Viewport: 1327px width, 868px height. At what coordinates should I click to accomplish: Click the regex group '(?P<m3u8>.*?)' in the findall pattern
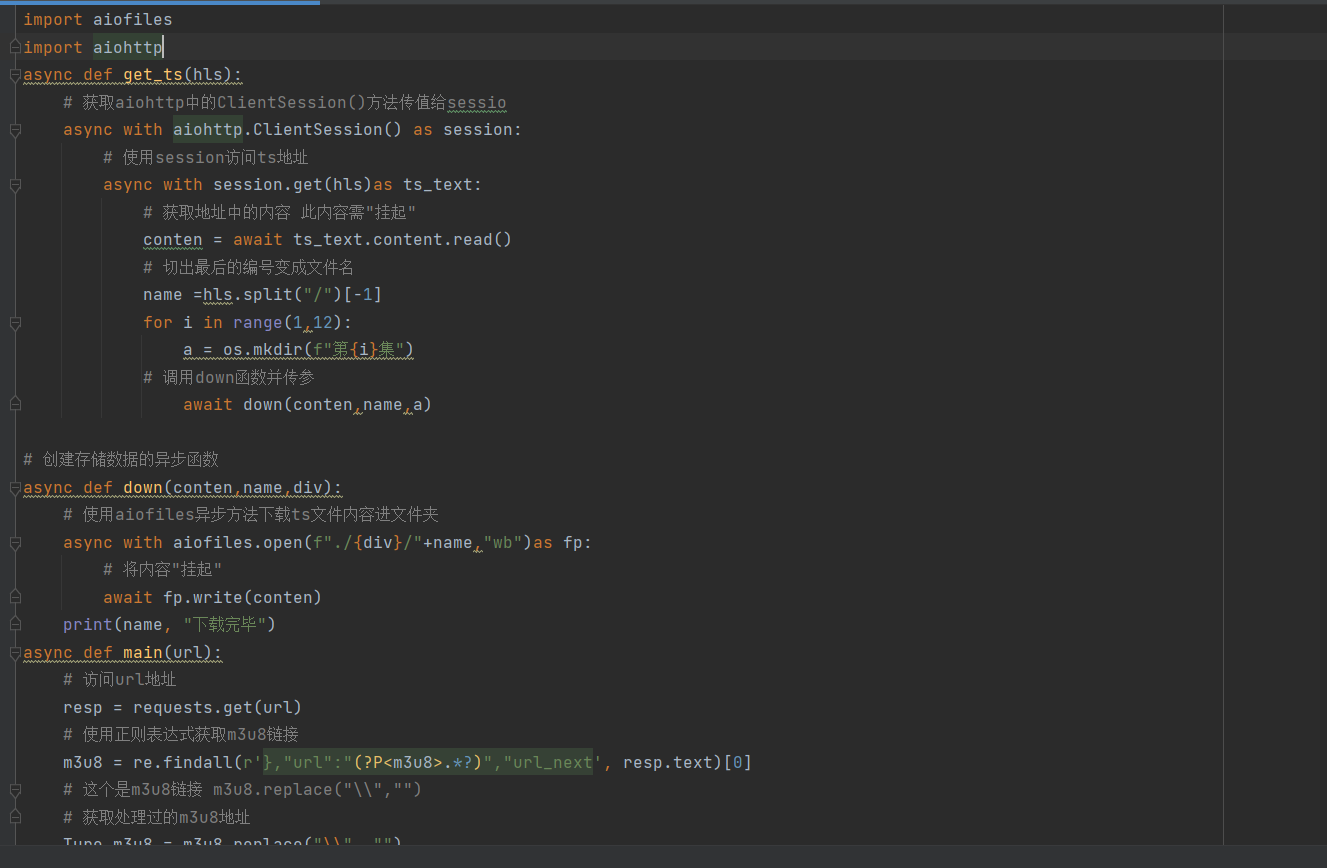(x=418, y=763)
